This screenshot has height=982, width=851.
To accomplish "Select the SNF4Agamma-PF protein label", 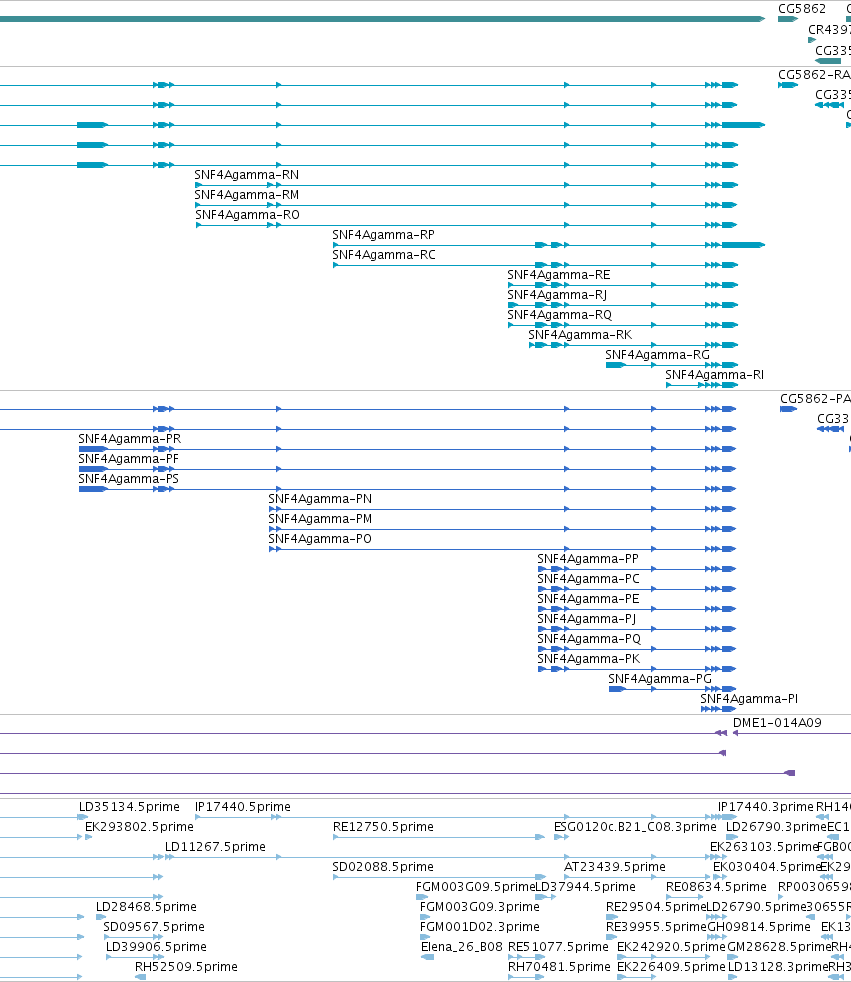I will click(x=128, y=459).
